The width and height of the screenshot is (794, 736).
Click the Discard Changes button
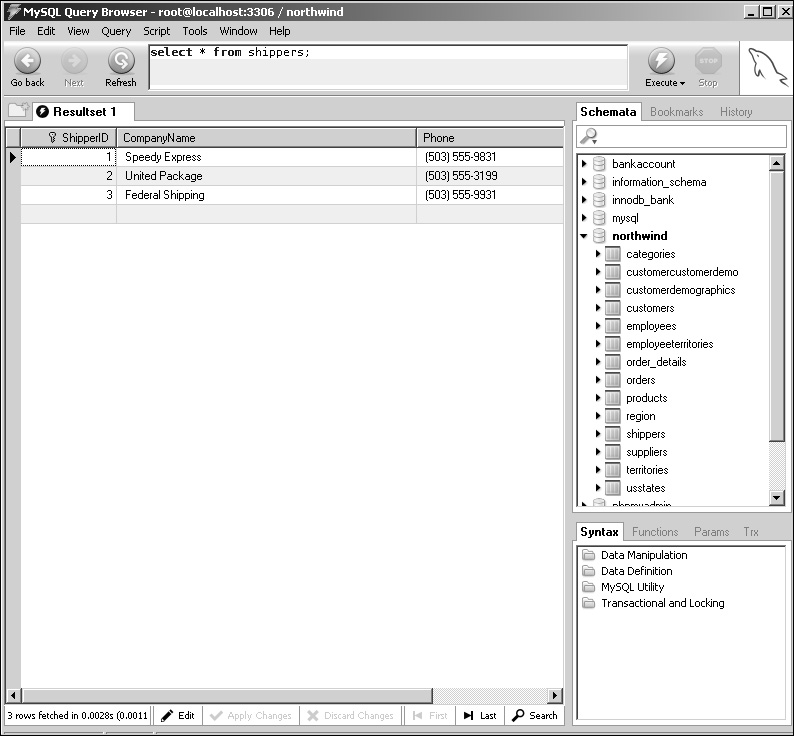[350, 715]
